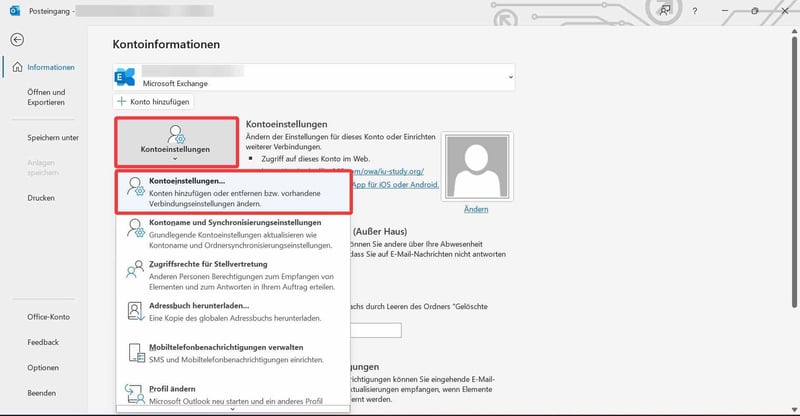The height and width of the screenshot is (416, 800).
Task: Expand more items with menu bottom chevron
Action: click(x=233, y=409)
